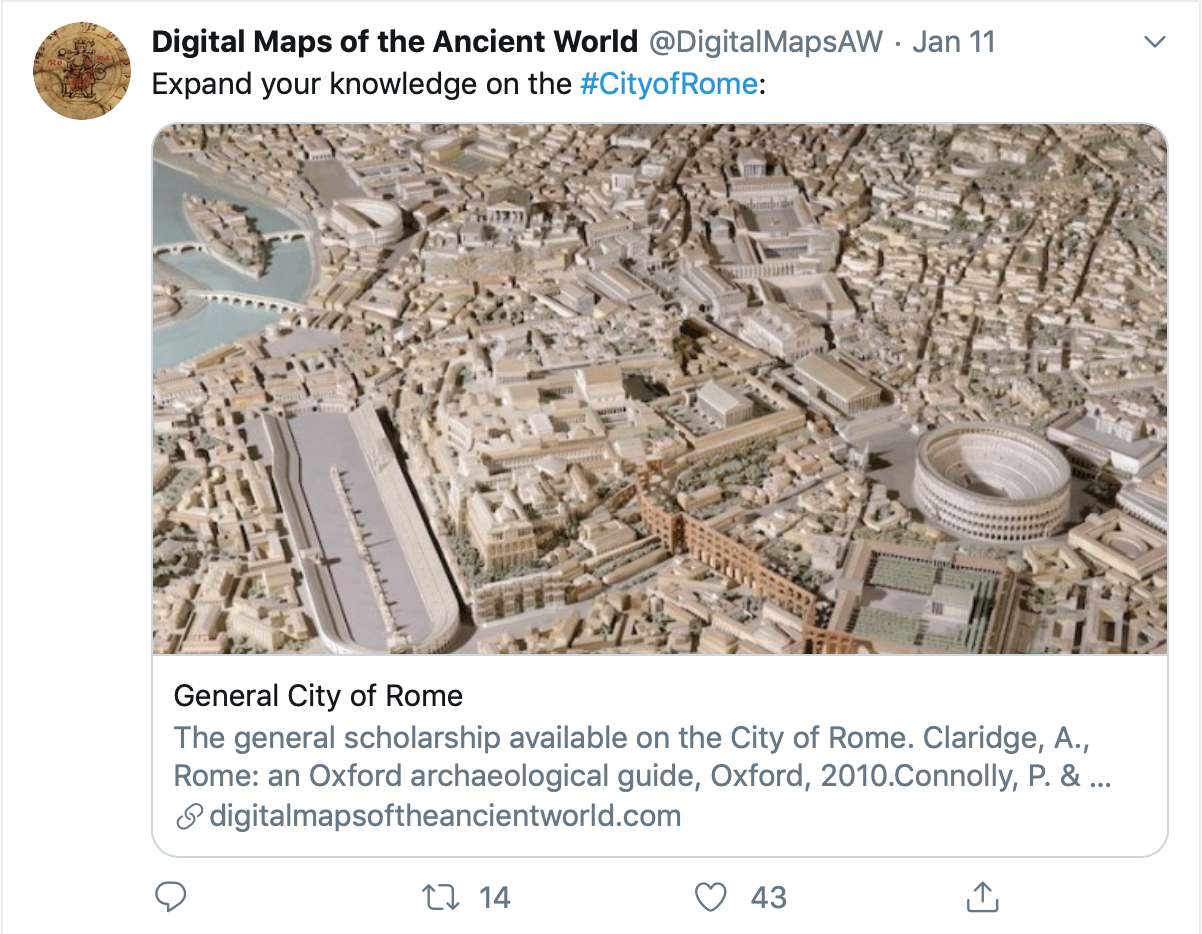The image size is (1202, 934).
Task: Retweet using the retweet arrows icon
Action: [441, 897]
